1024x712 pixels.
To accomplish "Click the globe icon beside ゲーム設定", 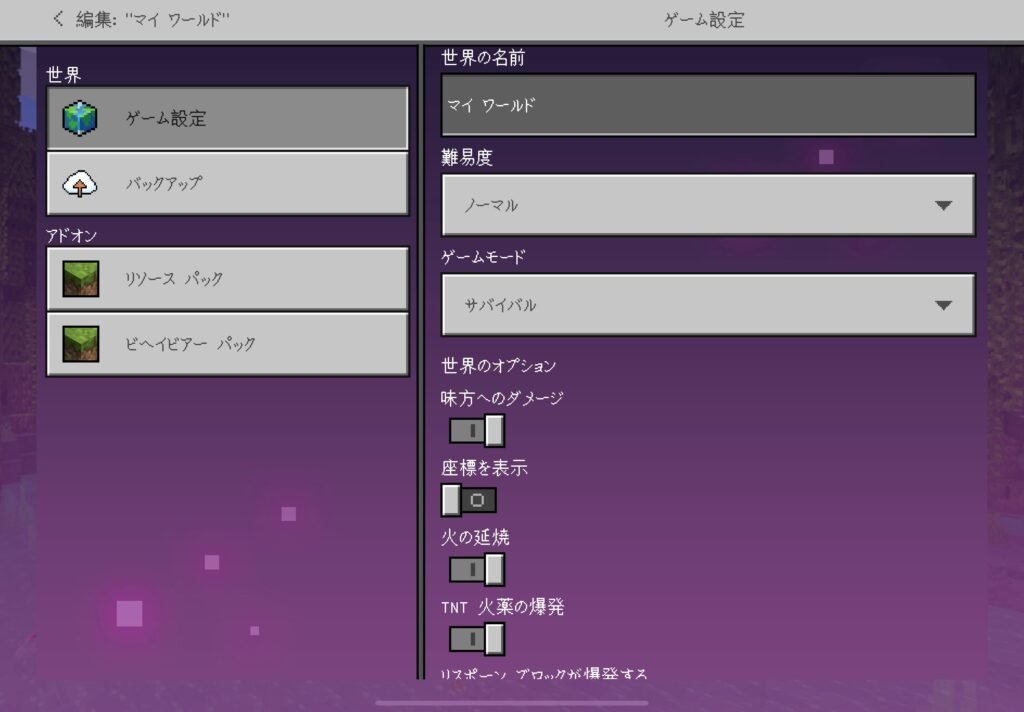I will [80, 118].
